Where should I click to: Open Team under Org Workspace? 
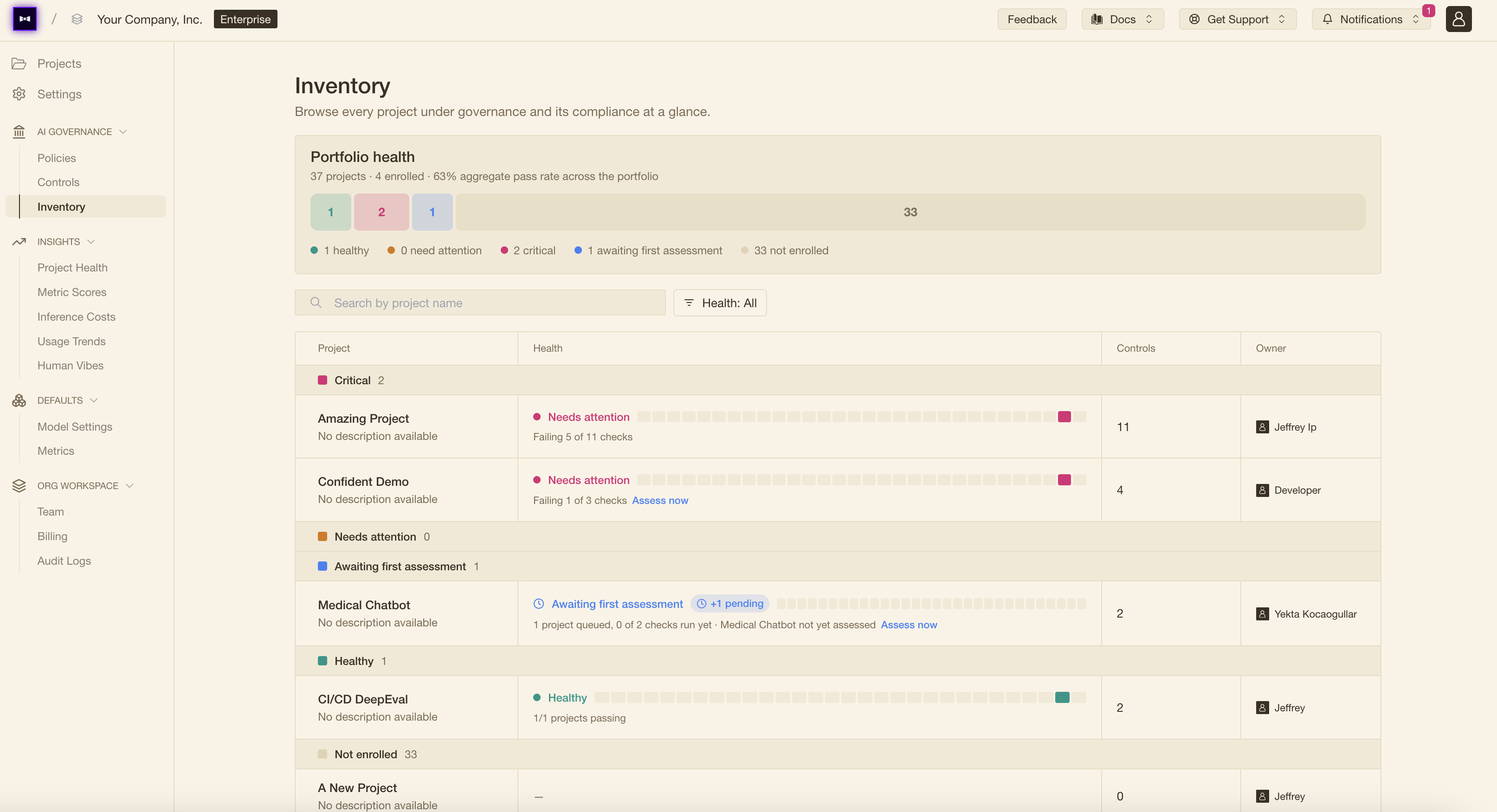pyautogui.click(x=51, y=511)
